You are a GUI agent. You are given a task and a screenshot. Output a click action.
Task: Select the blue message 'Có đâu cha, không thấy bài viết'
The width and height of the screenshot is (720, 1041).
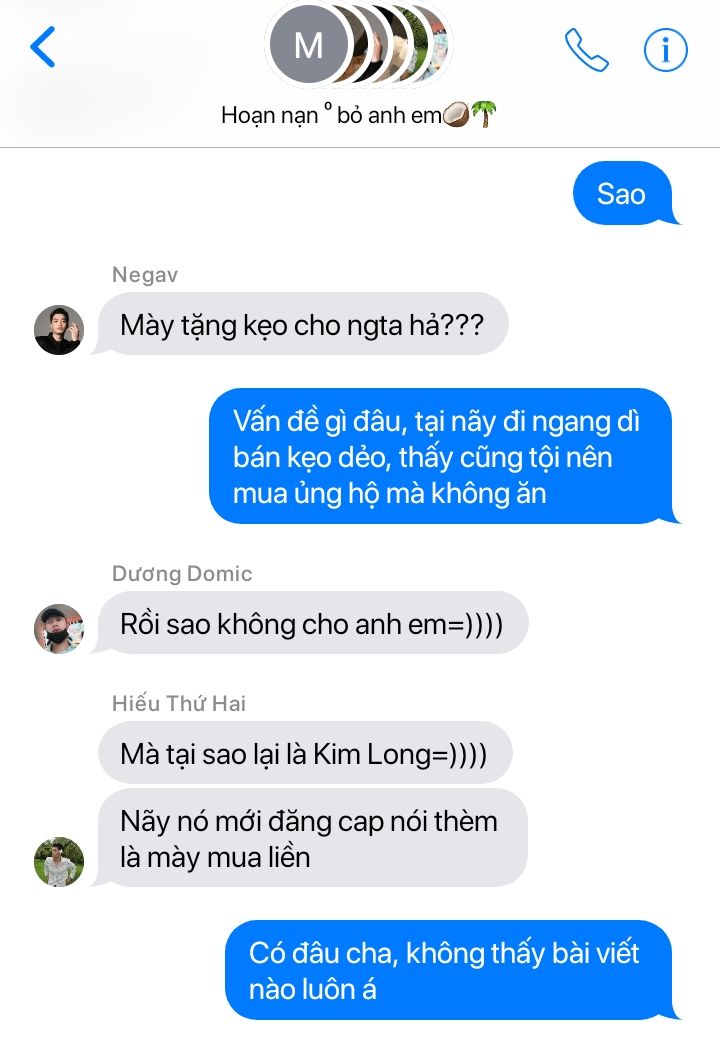[x=452, y=970]
